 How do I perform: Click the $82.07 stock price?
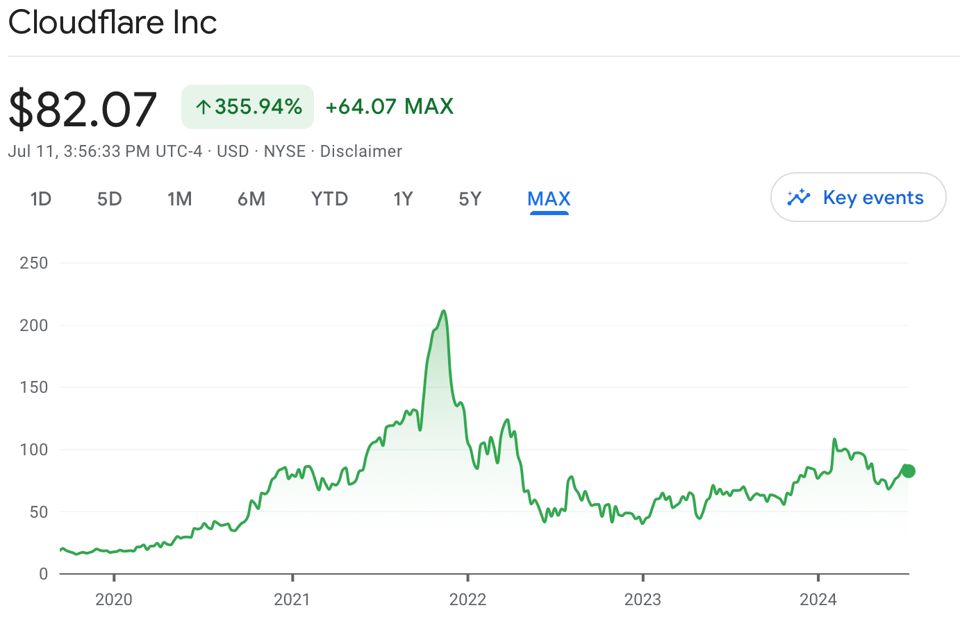(83, 109)
